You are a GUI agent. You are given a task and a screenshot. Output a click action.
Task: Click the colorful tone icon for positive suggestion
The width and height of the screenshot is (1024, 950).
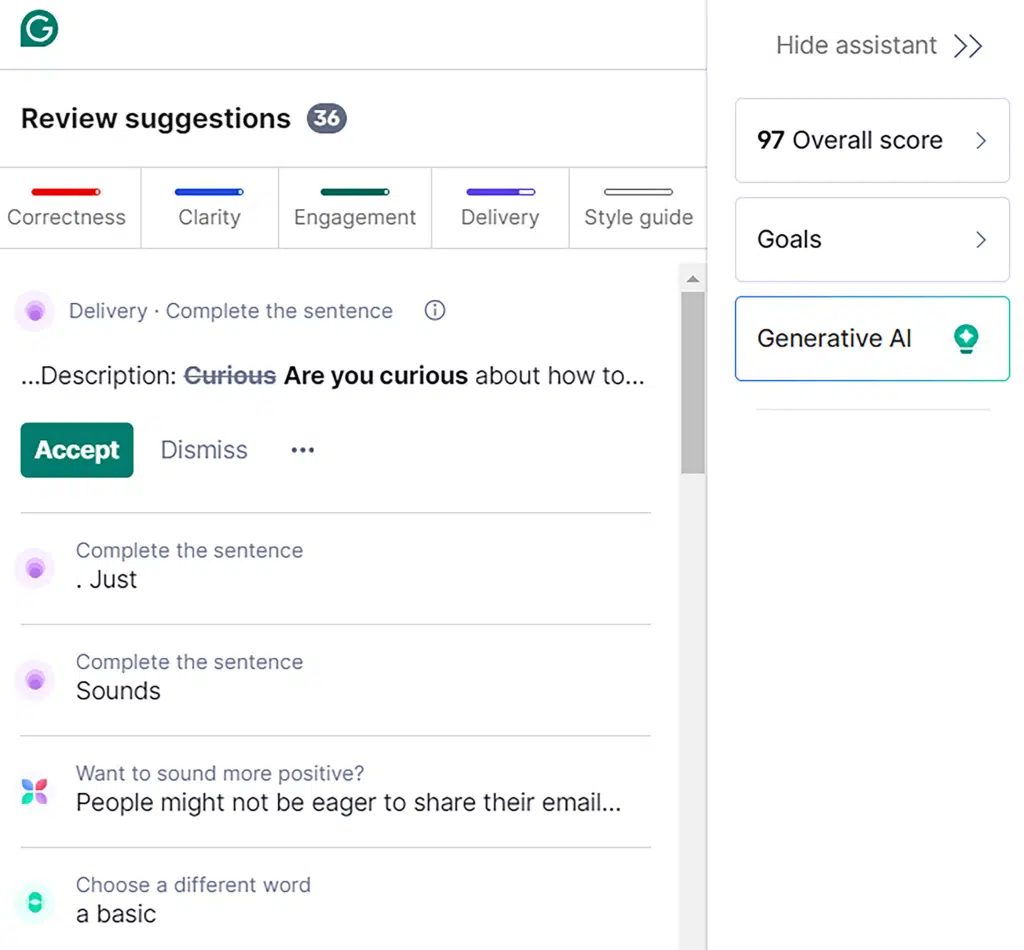coord(35,791)
